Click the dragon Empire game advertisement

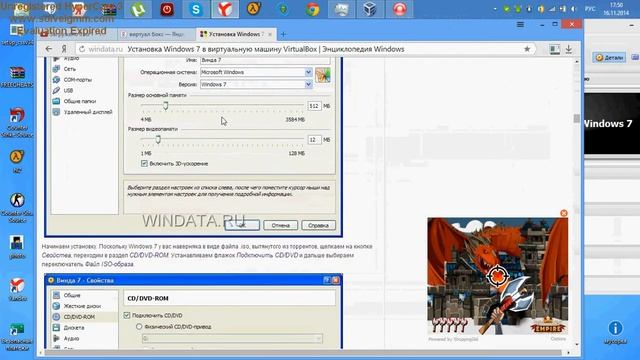click(498, 276)
